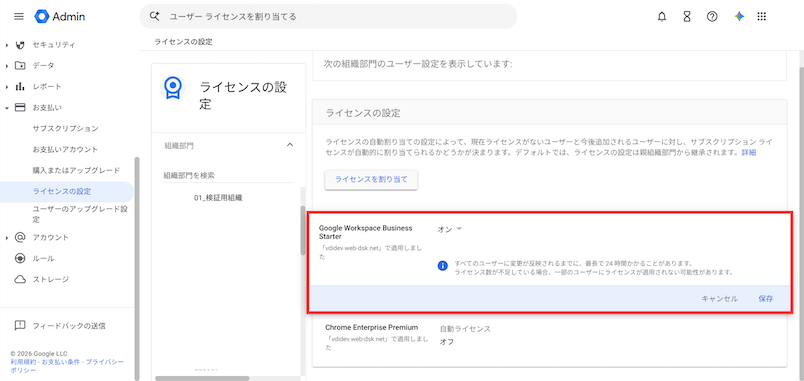
Task: Click the お支払い card icon
Action: pyautogui.click(x=20, y=108)
